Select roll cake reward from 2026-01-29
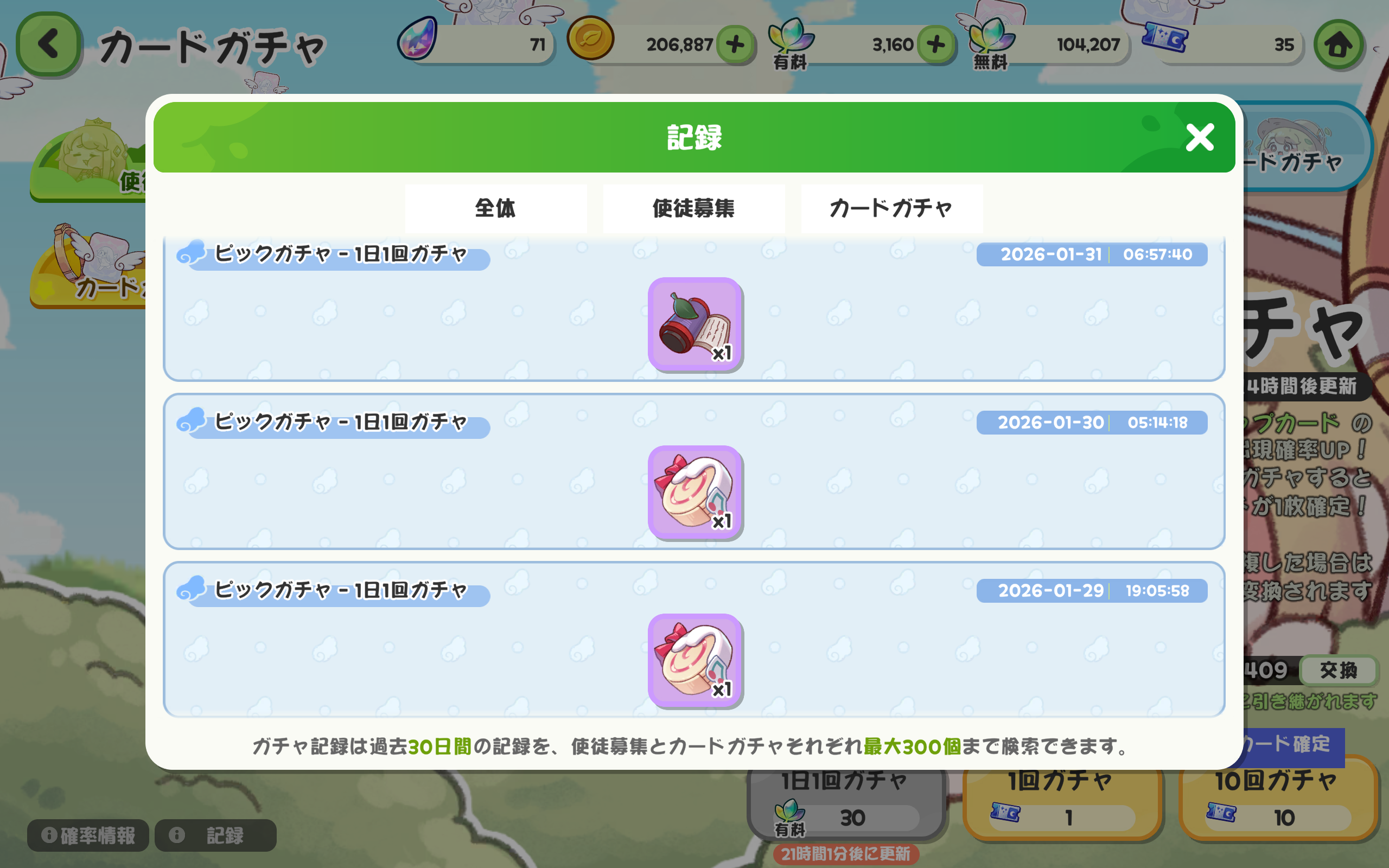 (695, 661)
